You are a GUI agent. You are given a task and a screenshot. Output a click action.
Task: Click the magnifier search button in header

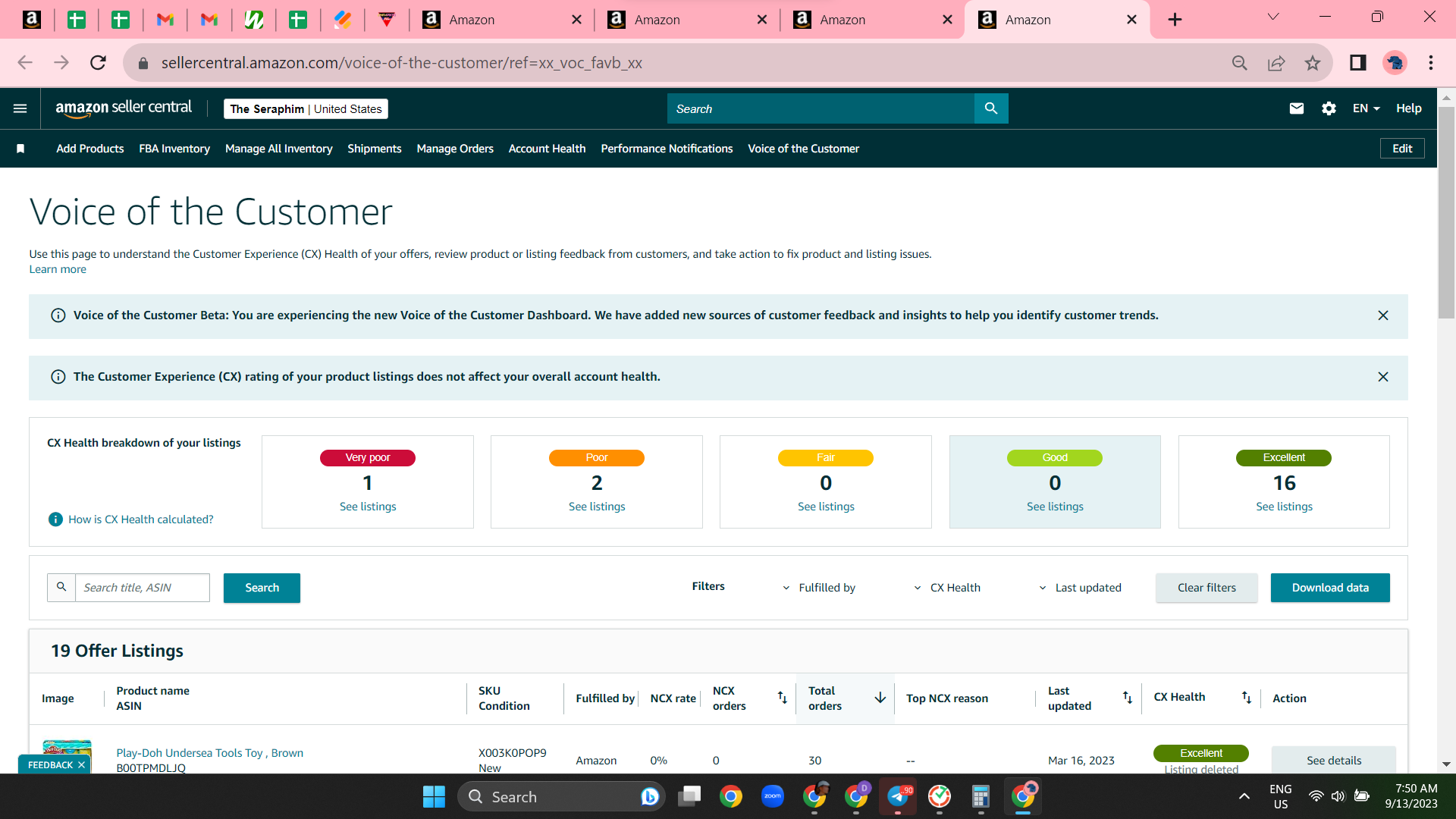pyautogui.click(x=991, y=108)
